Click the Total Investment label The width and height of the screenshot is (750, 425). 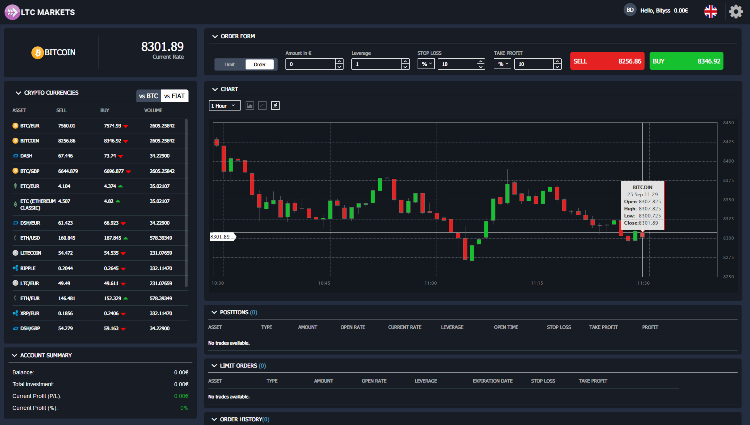(x=33, y=384)
